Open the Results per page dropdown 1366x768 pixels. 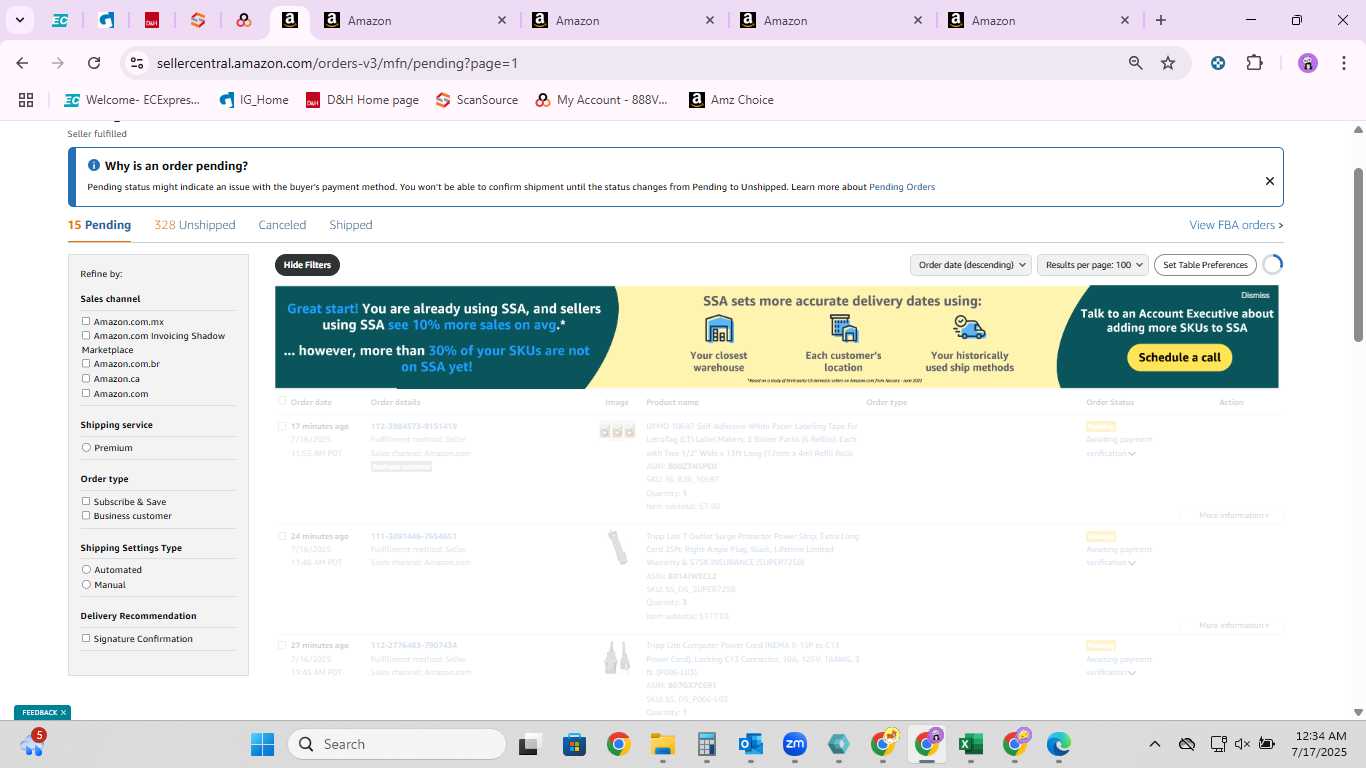click(1092, 265)
